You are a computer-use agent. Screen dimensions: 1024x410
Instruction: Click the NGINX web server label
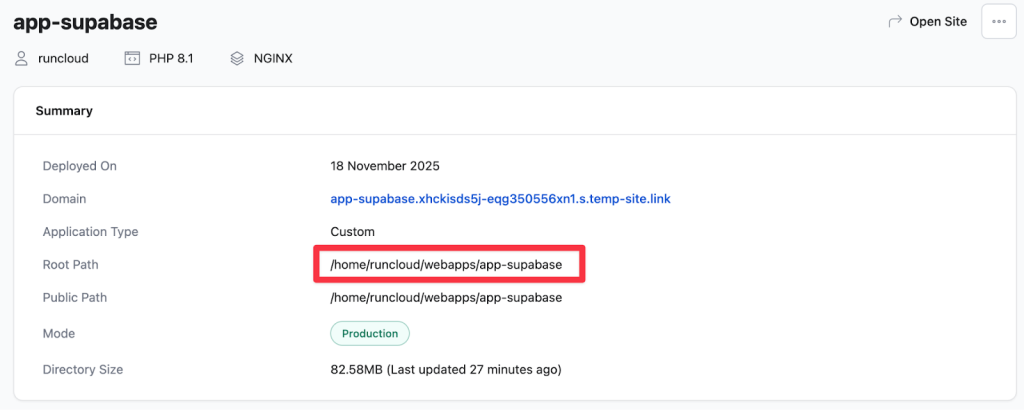point(273,58)
